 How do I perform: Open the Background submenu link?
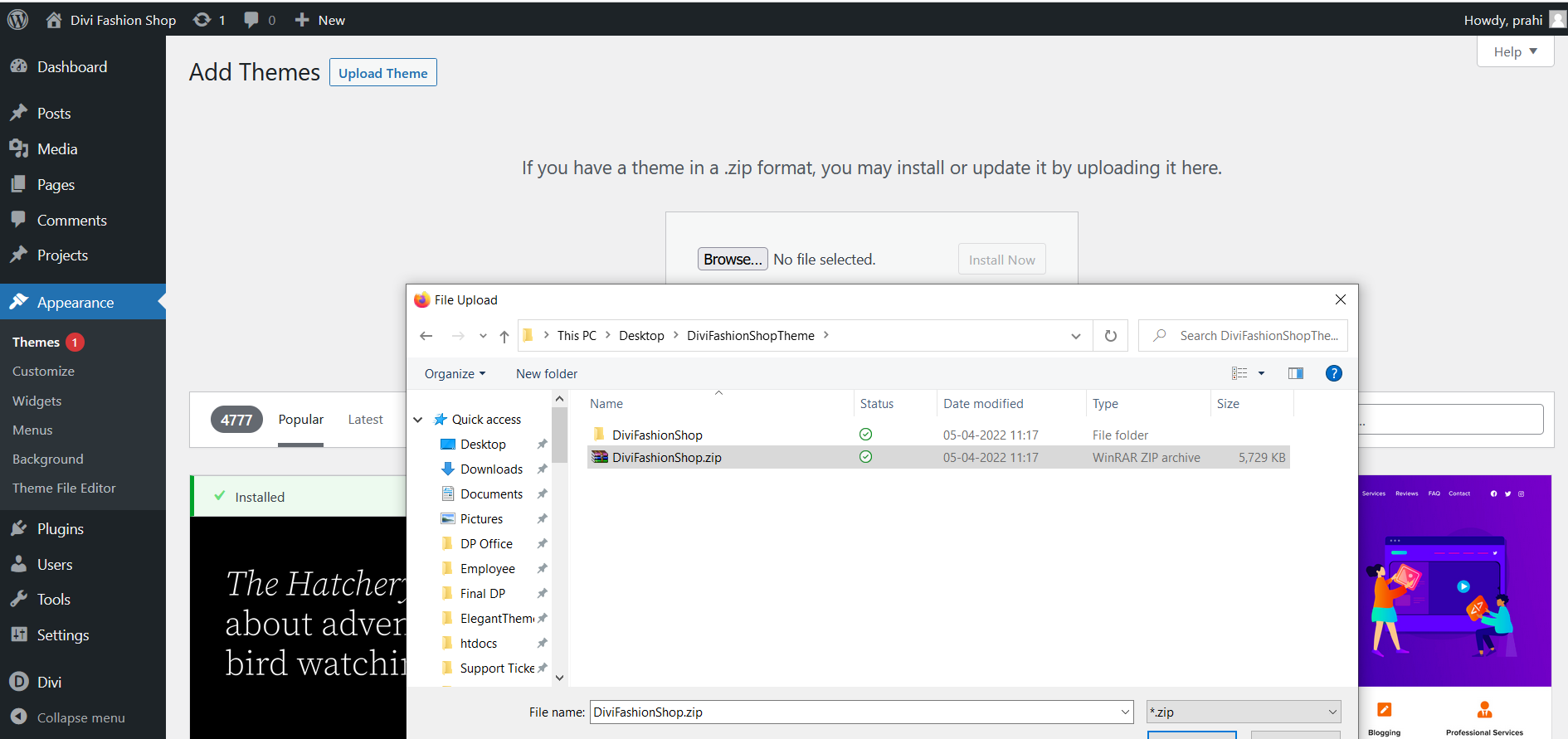pyautogui.click(x=47, y=459)
